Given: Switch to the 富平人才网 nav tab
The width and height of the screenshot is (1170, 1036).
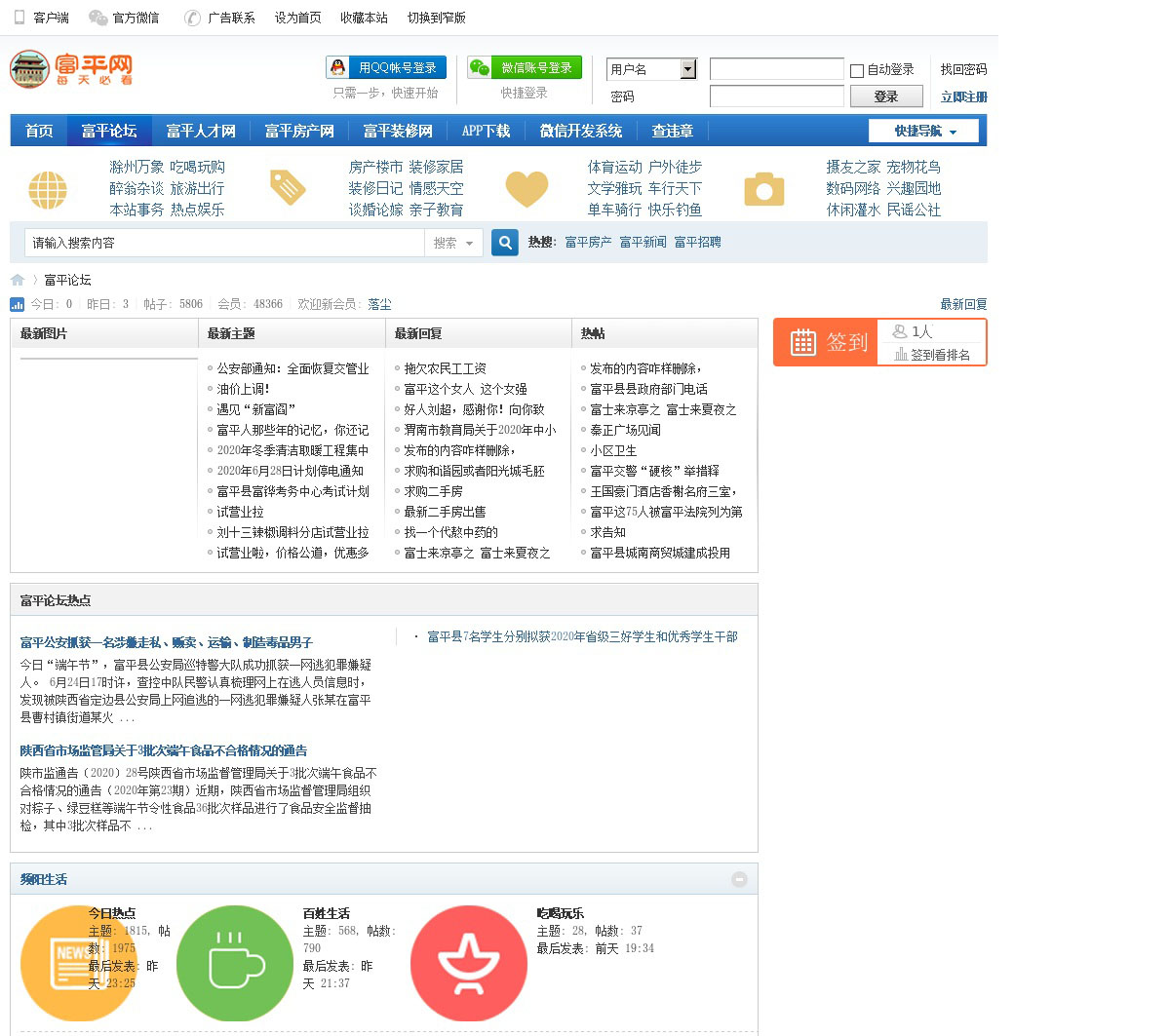Looking at the screenshot, I should click(201, 131).
